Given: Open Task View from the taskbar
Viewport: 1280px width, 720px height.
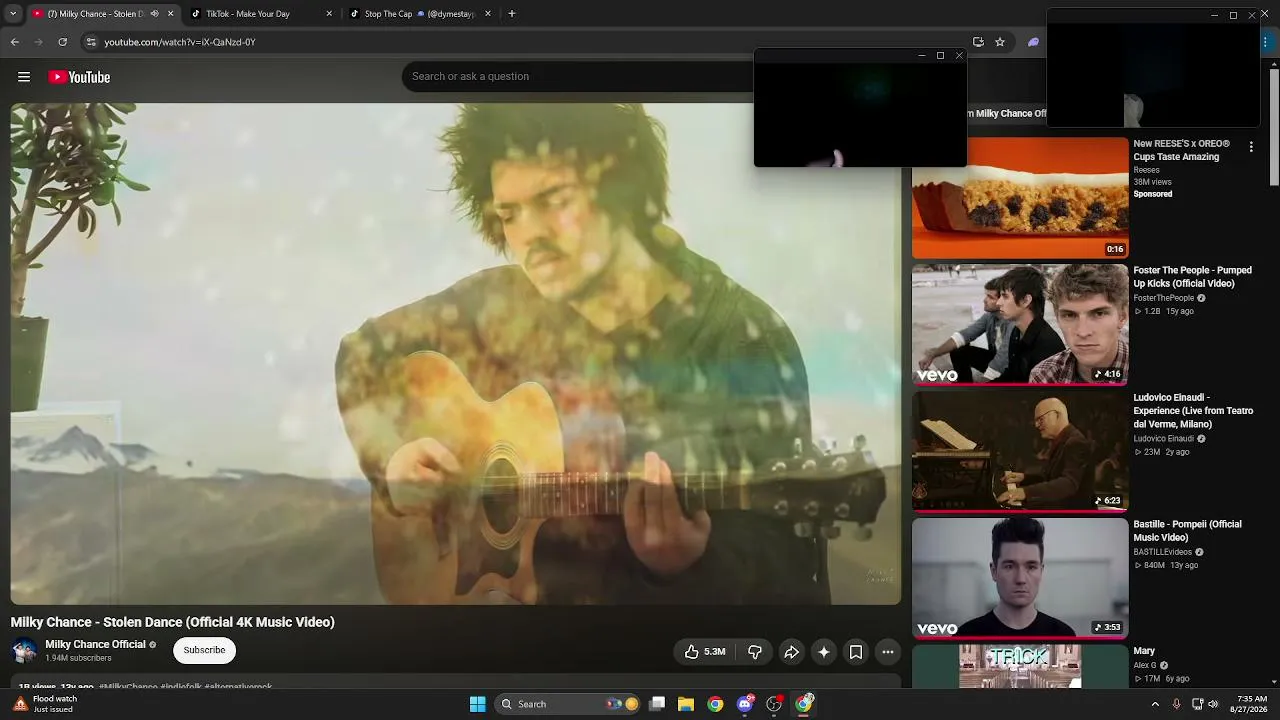Looking at the screenshot, I should tap(657, 704).
